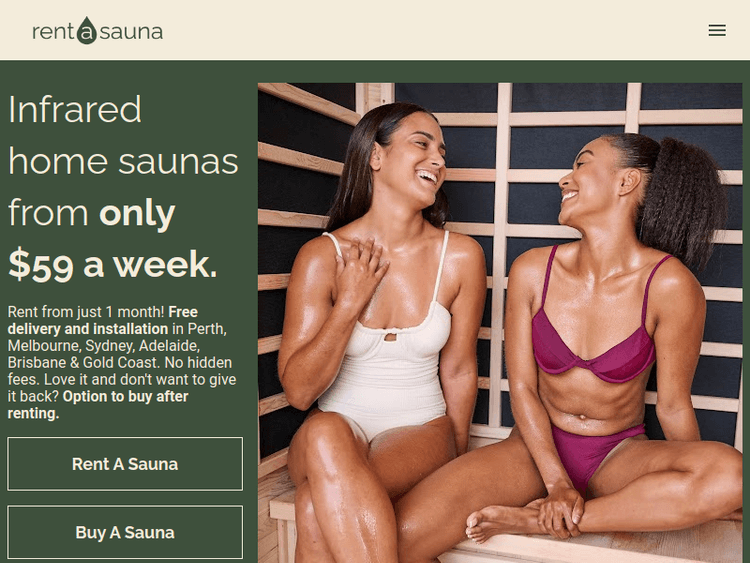
Task: Click the 'home saunas' headline line
Action: tap(123, 161)
